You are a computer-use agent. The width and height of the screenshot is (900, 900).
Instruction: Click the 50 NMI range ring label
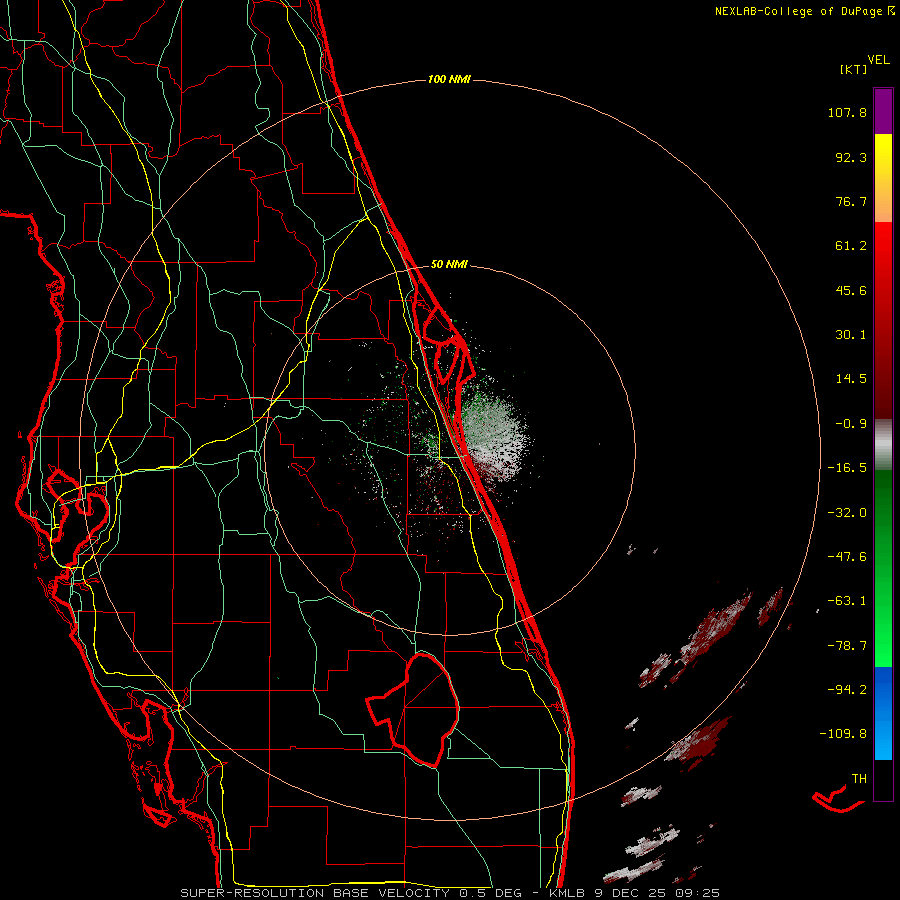click(449, 264)
